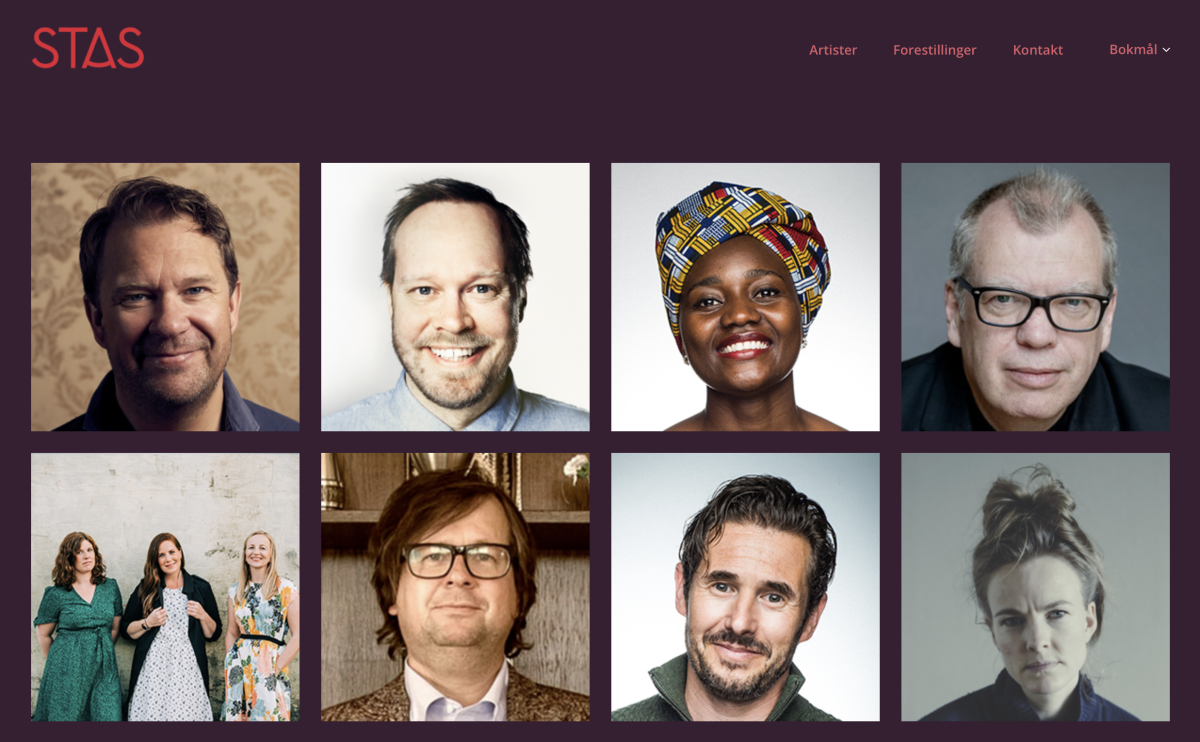Select the portrait with floral wallpaper background
This screenshot has height=742, width=1200.
coord(165,297)
